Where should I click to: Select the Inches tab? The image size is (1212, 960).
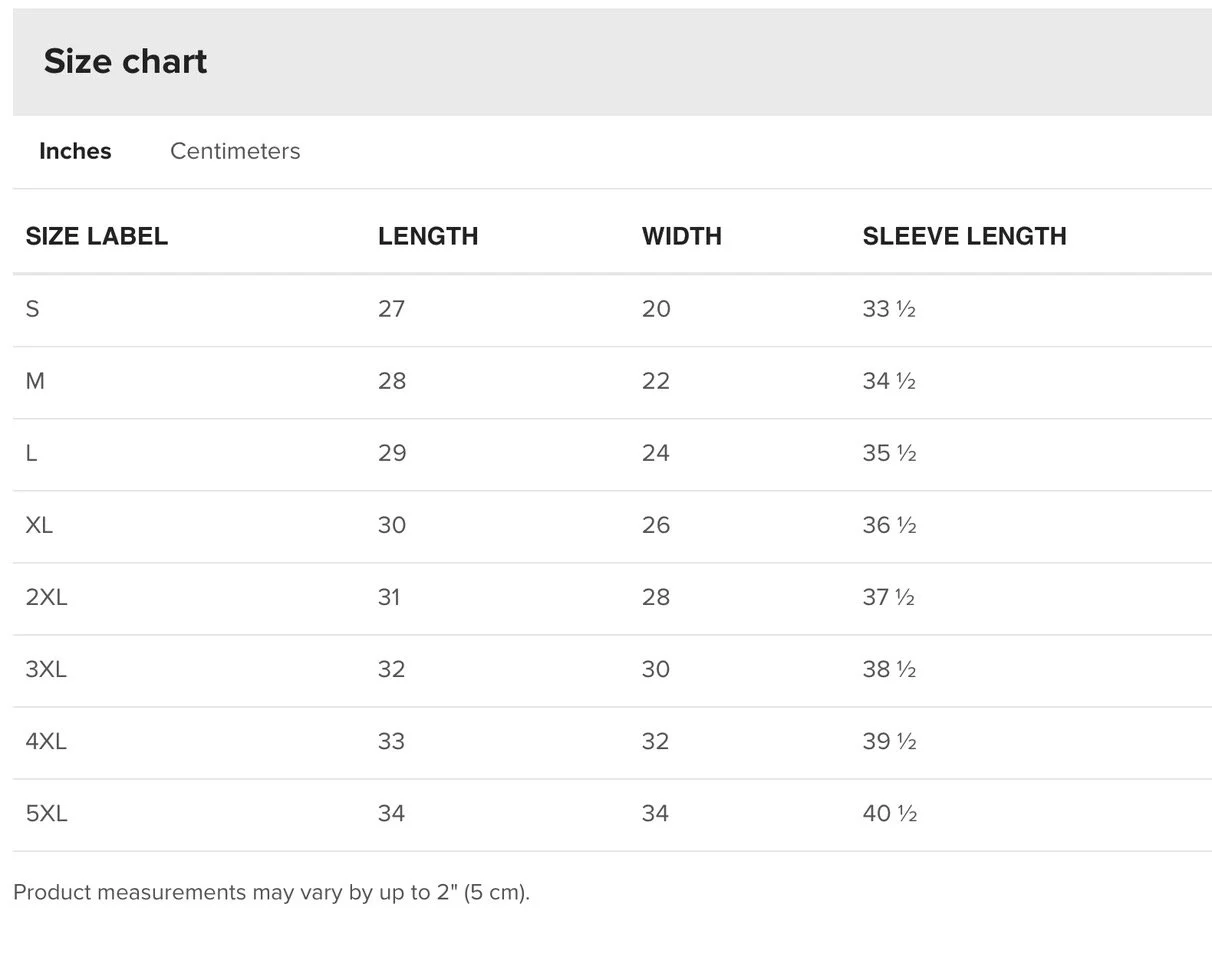75,151
